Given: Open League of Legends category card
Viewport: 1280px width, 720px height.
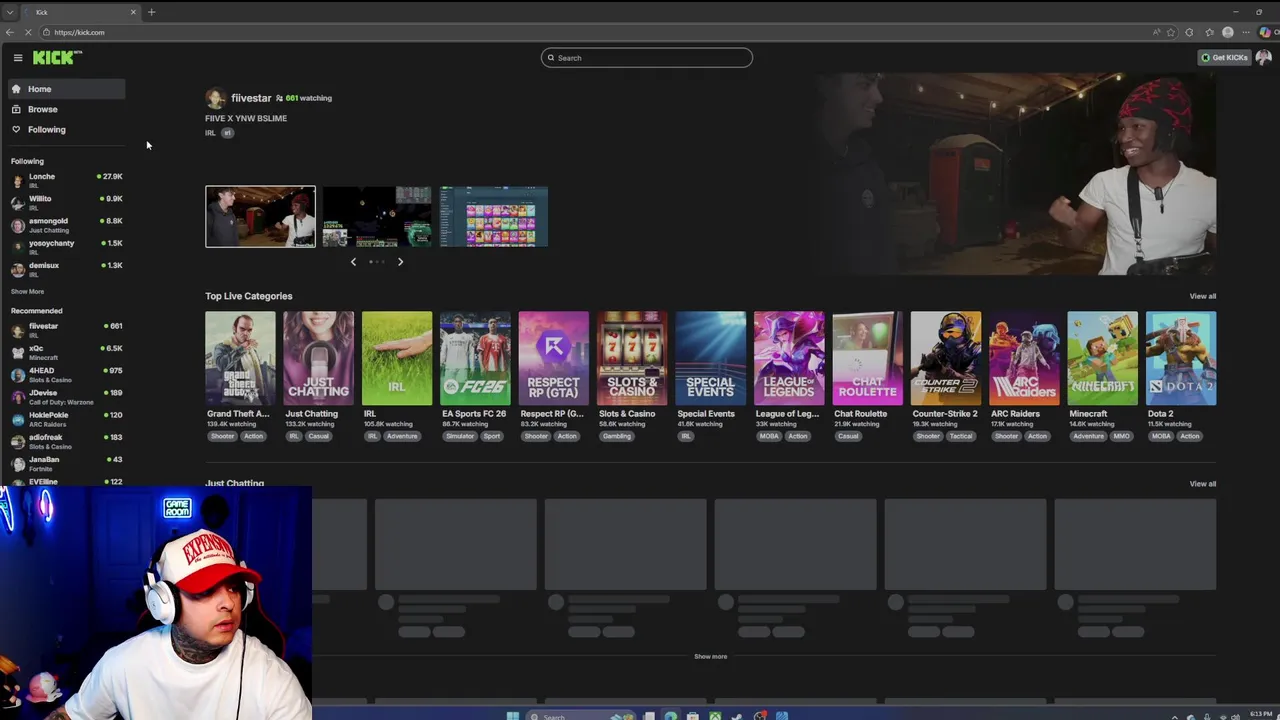Looking at the screenshot, I should [x=789, y=358].
